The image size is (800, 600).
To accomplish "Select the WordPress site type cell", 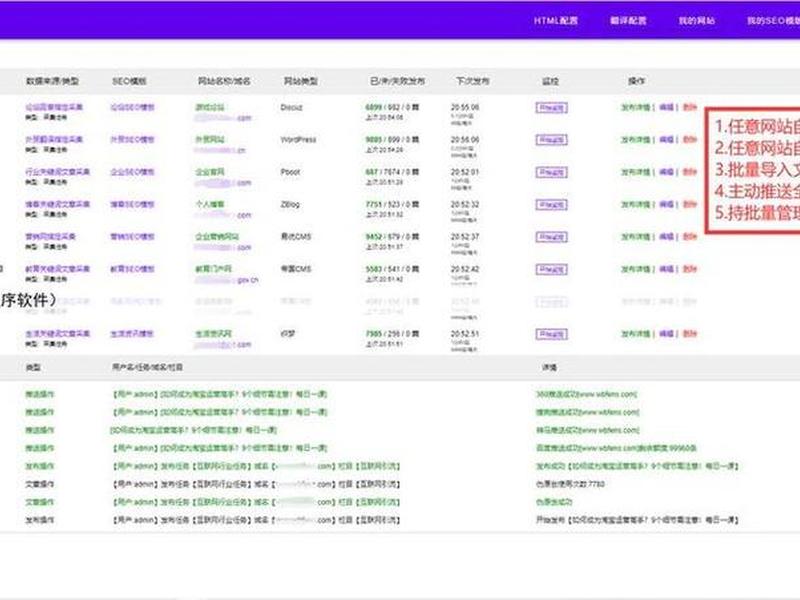I will tap(298, 139).
